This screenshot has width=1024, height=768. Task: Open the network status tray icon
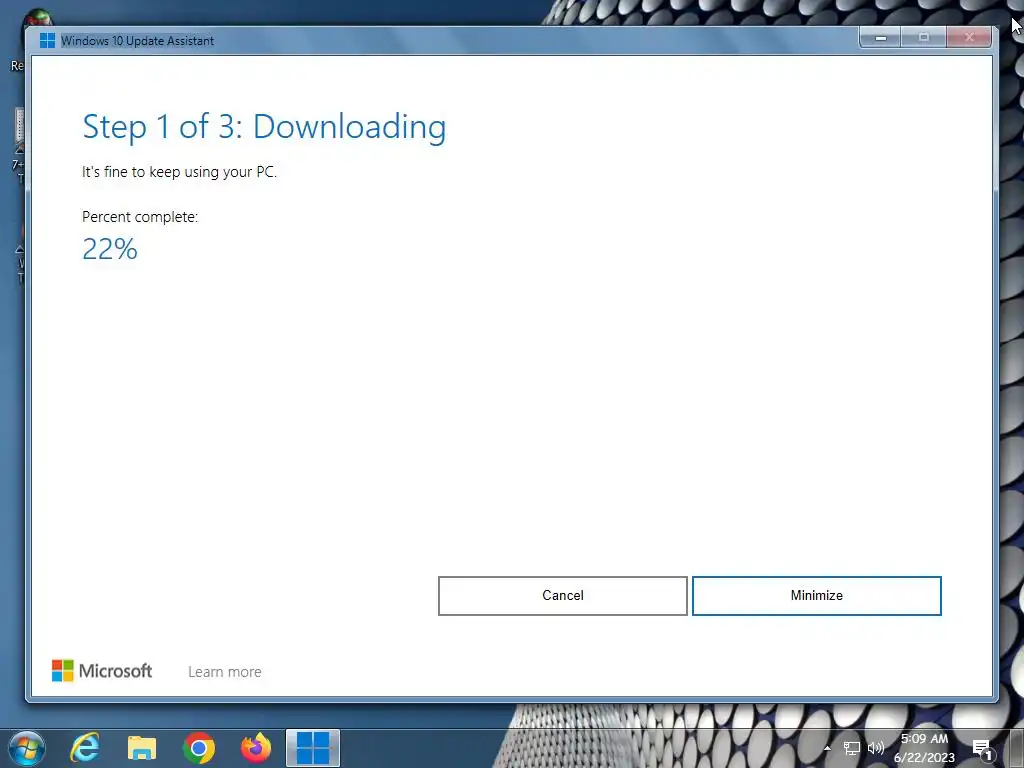852,748
